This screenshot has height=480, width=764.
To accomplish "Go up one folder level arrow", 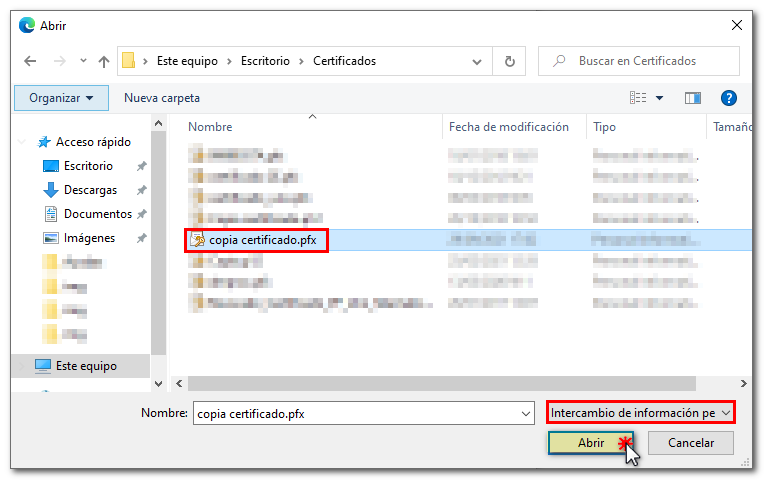I will (104, 61).
